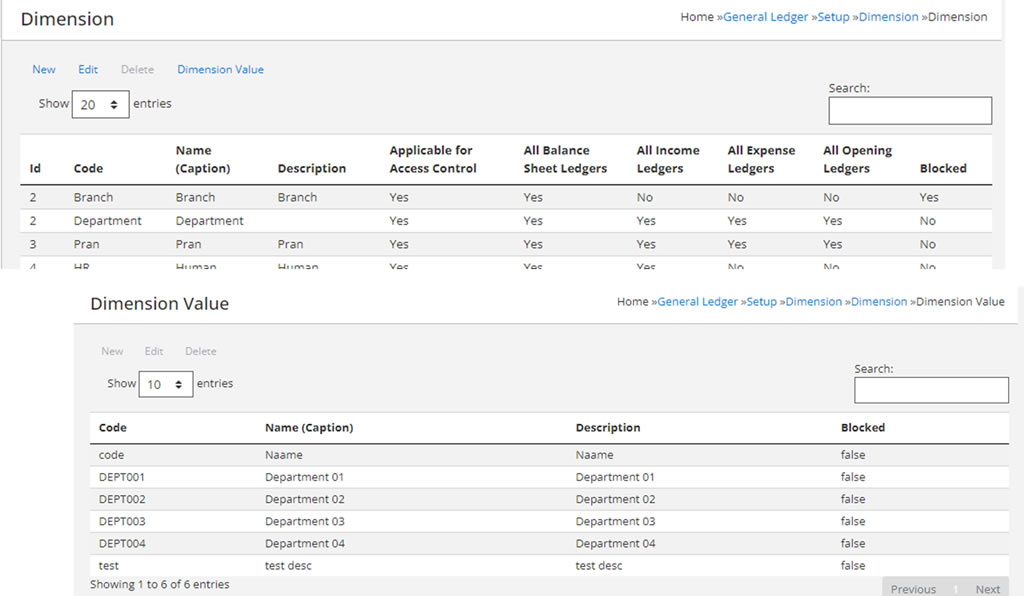Click Edit in the Dimension toolbar
The height and width of the screenshot is (596, 1024).
click(x=88, y=70)
